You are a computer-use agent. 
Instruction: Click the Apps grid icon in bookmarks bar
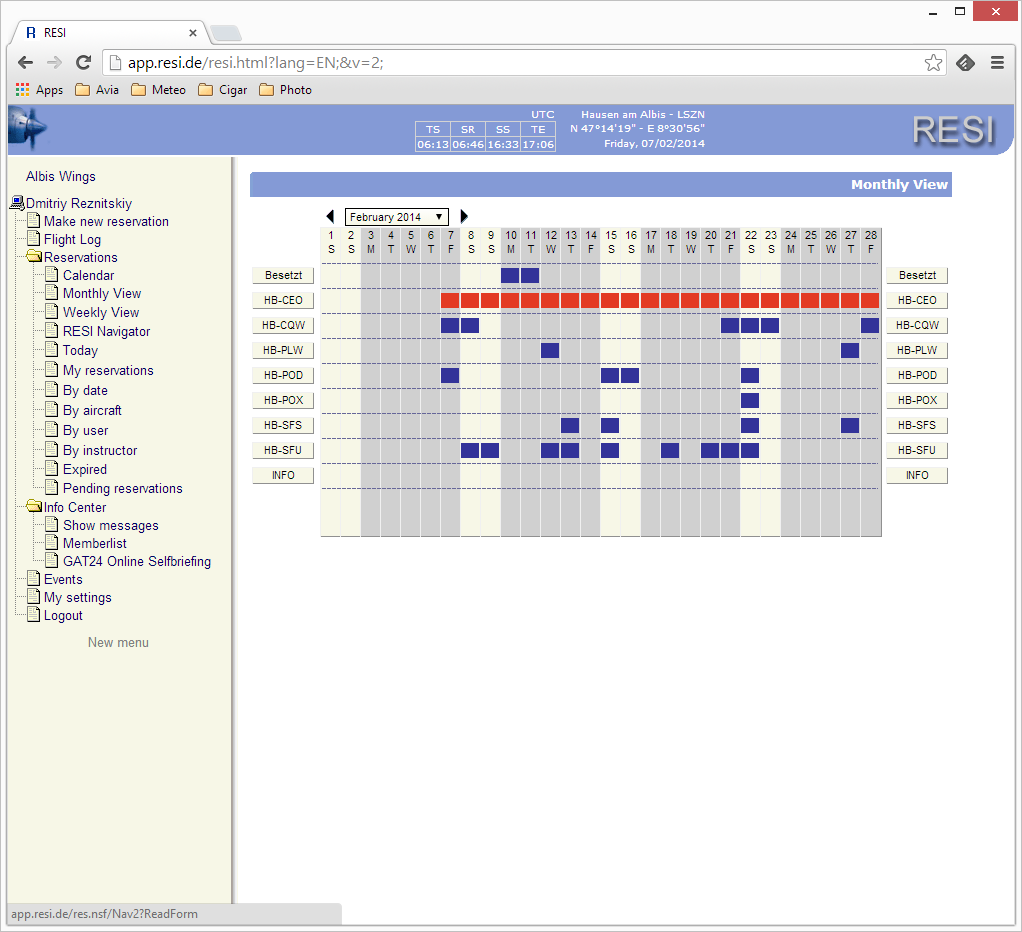[22, 90]
